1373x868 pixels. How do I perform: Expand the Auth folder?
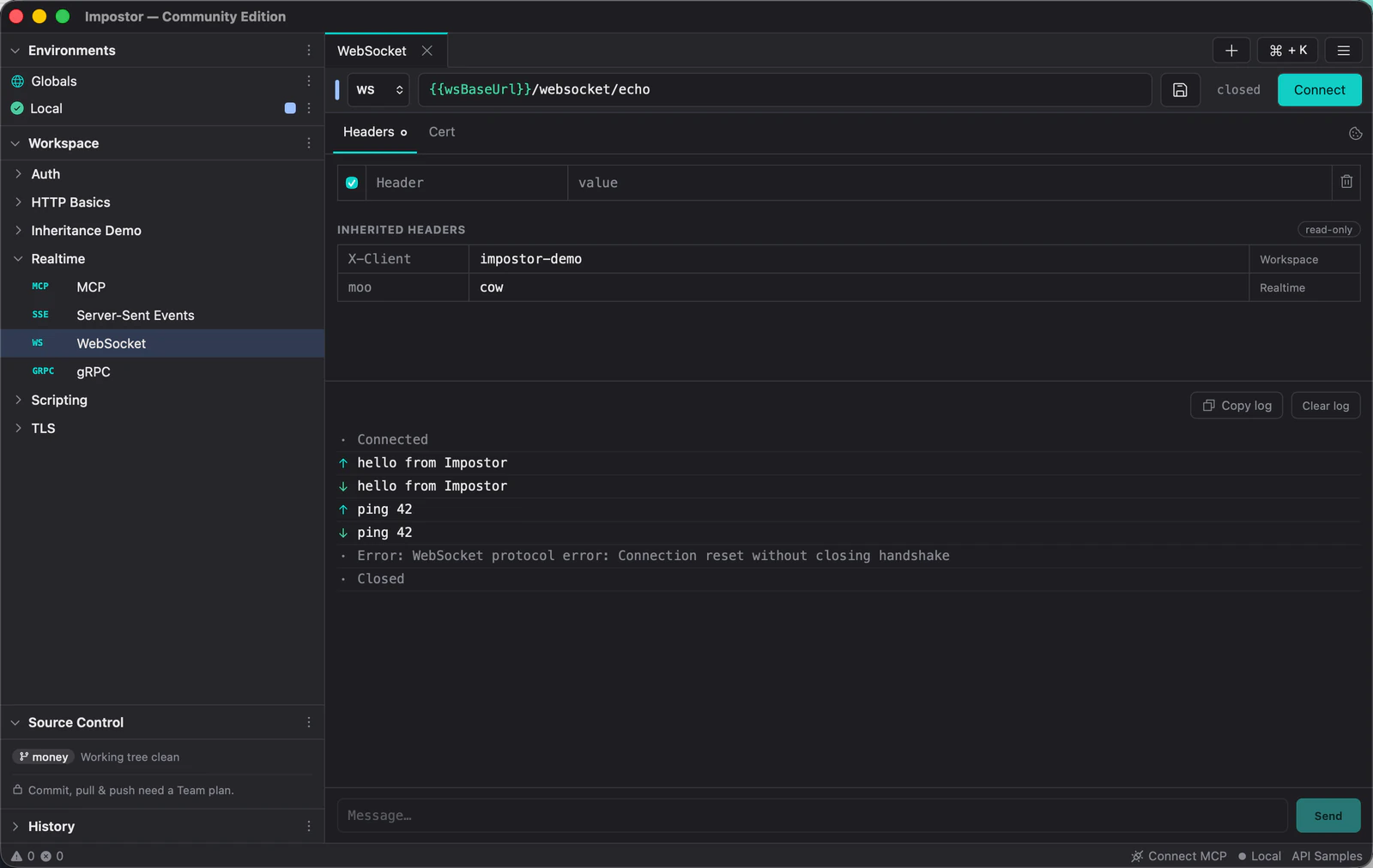pyautogui.click(x=18, y=174)
